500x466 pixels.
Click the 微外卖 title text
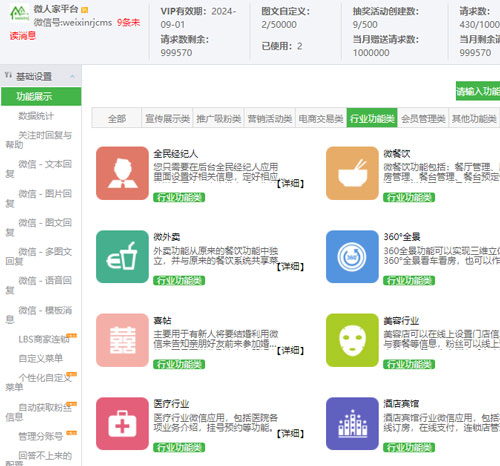click(167, 237)
